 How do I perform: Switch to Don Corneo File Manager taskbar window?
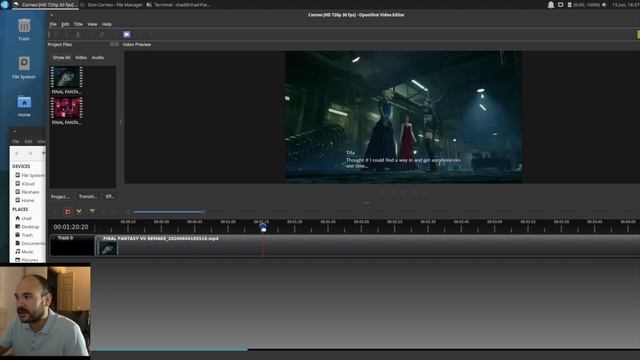click(x=112, y=5)
